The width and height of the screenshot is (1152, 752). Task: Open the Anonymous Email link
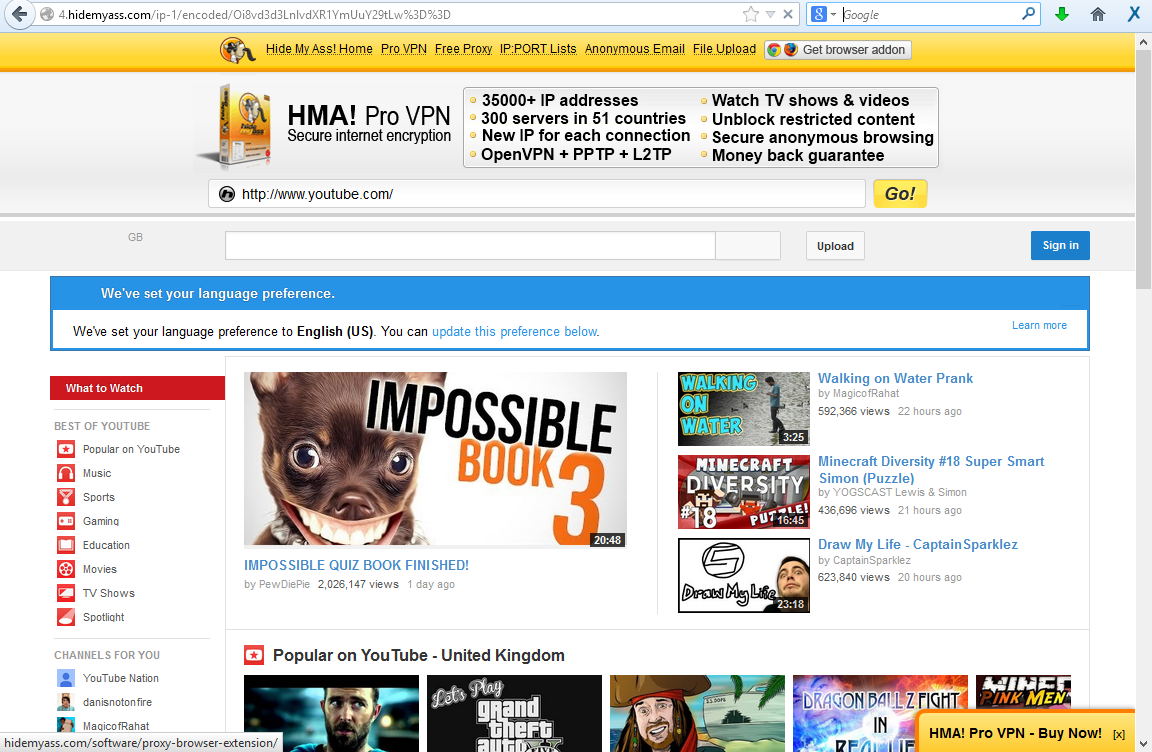(x=635, y=49)
